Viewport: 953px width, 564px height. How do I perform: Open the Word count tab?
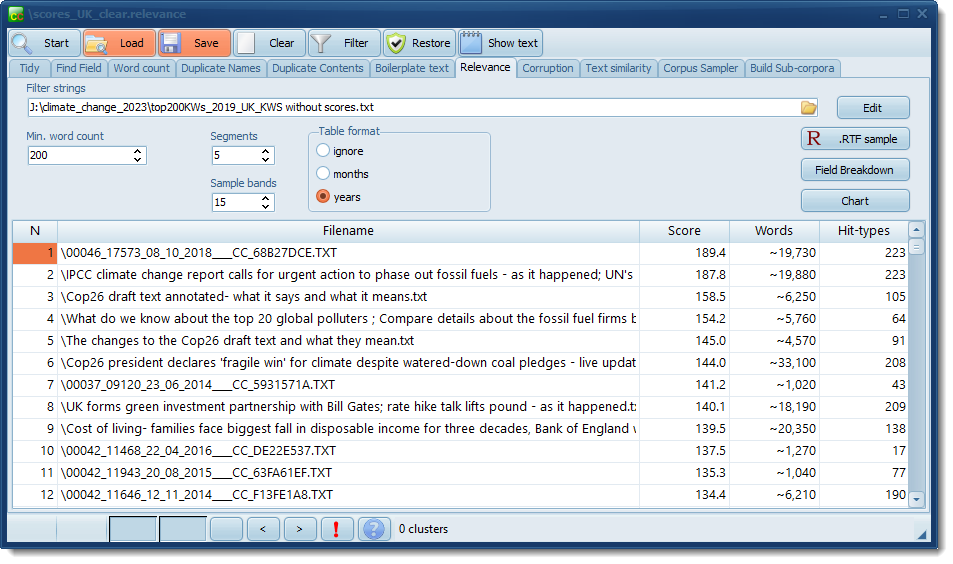(142, 68)
